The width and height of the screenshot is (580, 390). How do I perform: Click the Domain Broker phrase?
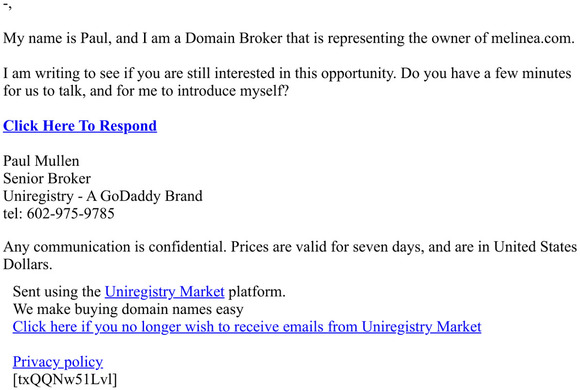(x=233, y=38)
